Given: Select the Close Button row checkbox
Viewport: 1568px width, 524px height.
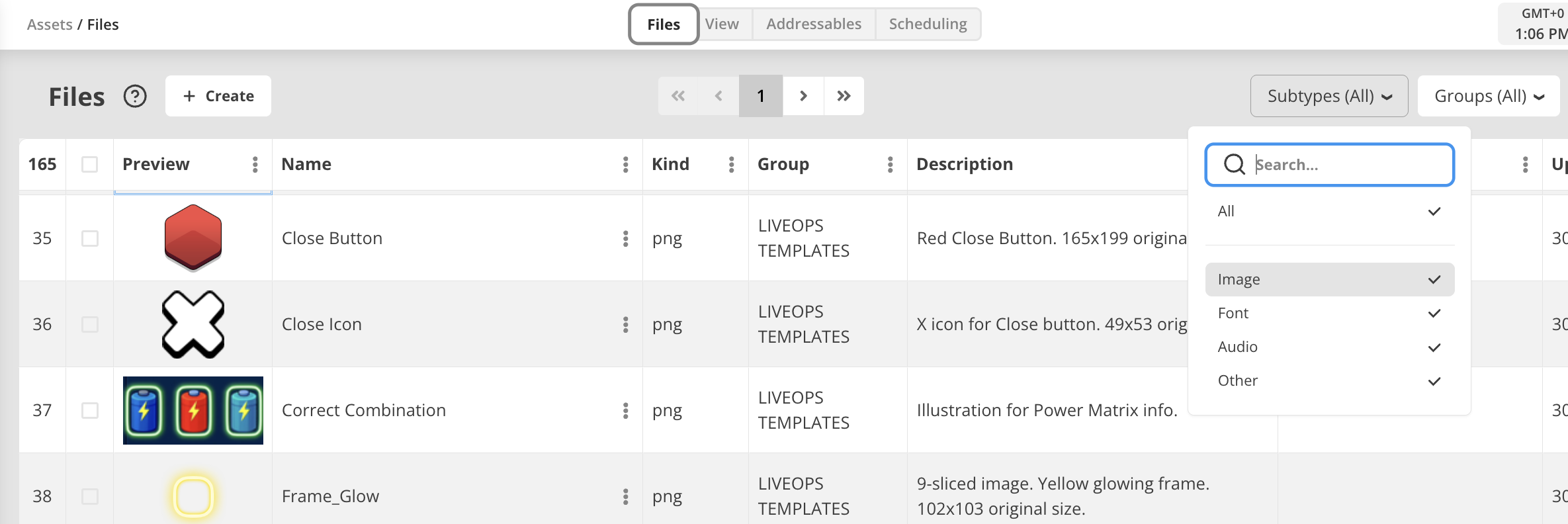Looking at the screenshot, I should click(x=90, y=239).
